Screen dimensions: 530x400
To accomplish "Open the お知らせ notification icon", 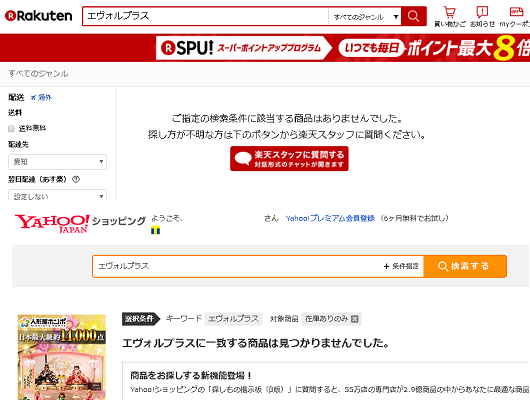I will tap(482, 16).
